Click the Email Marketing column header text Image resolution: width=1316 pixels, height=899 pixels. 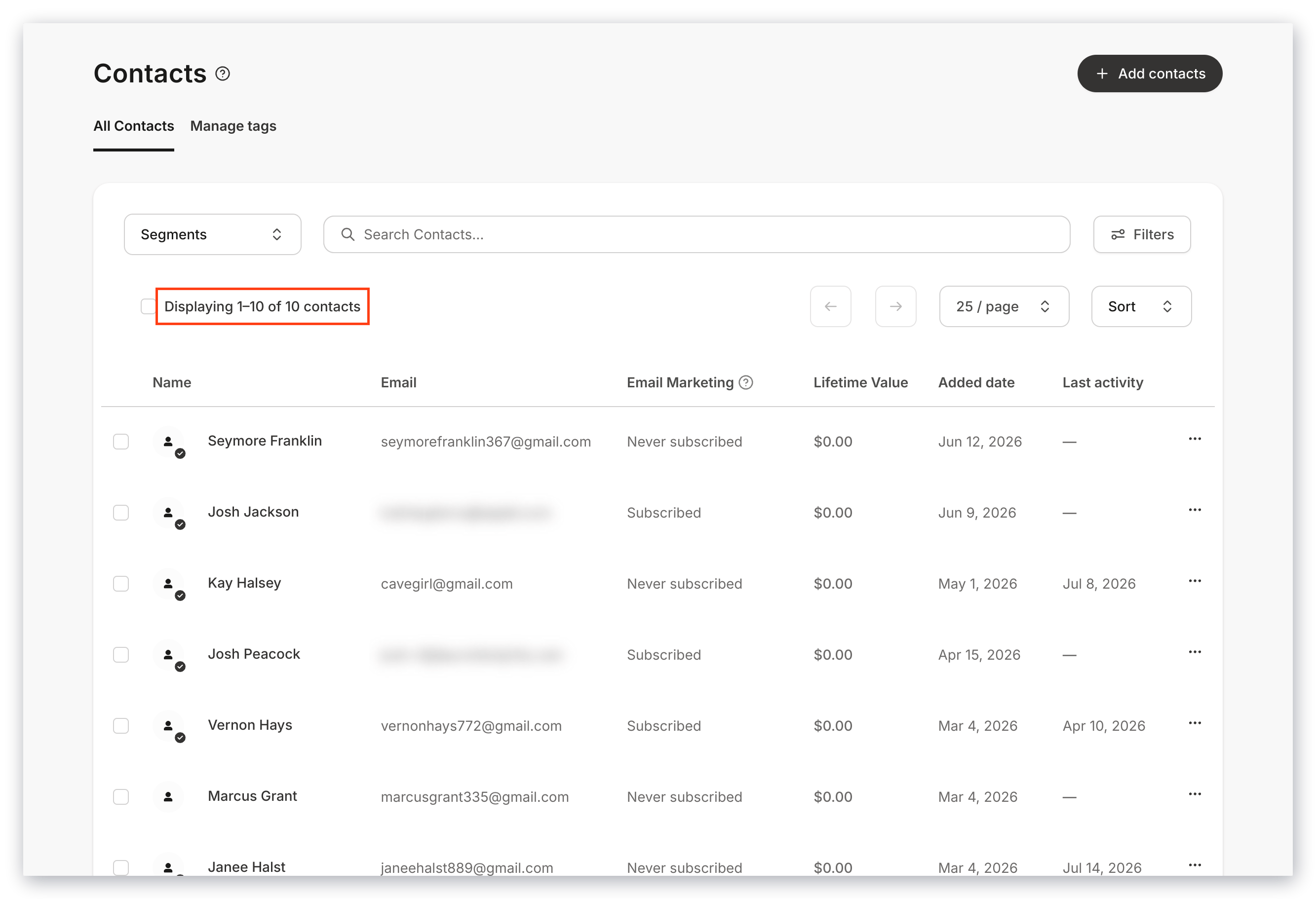coord(680,383)
